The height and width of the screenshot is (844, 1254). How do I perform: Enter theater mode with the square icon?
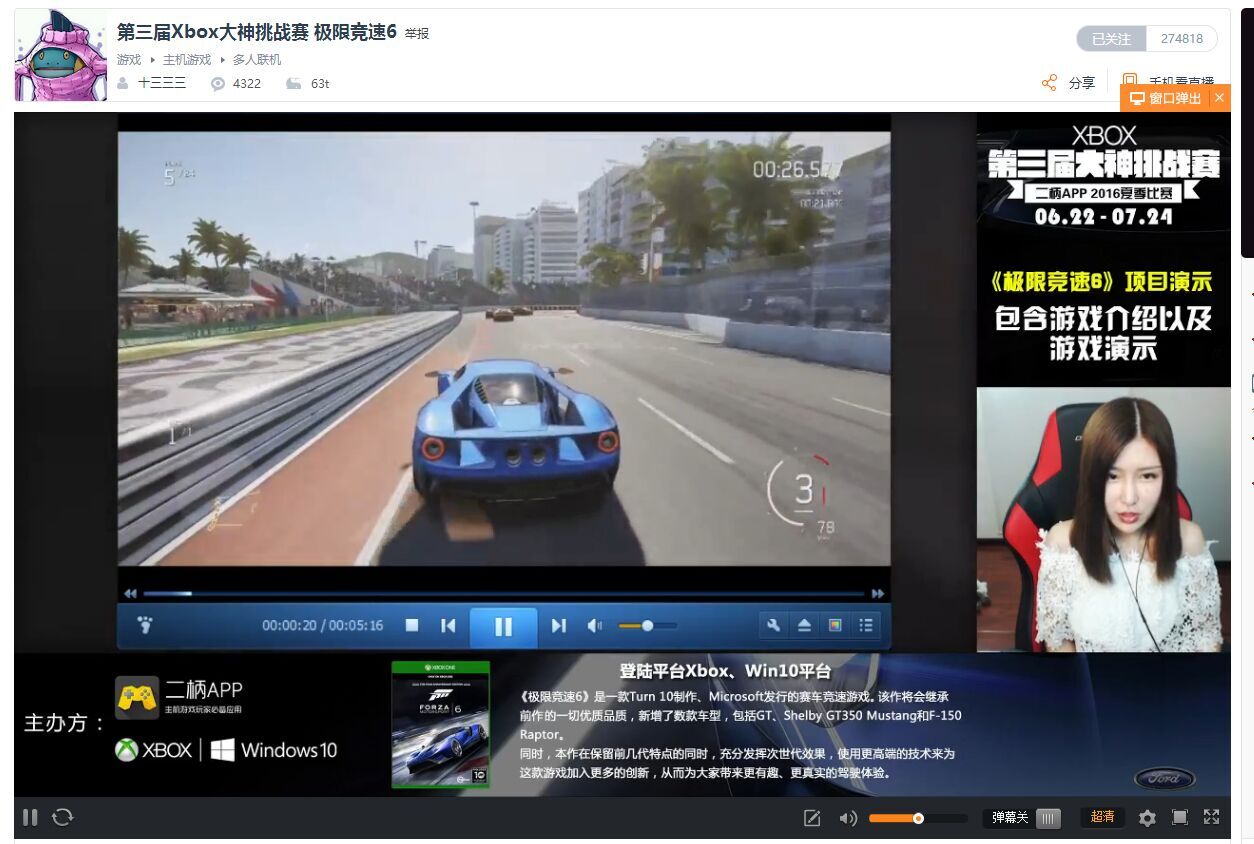pos(1180,817)
